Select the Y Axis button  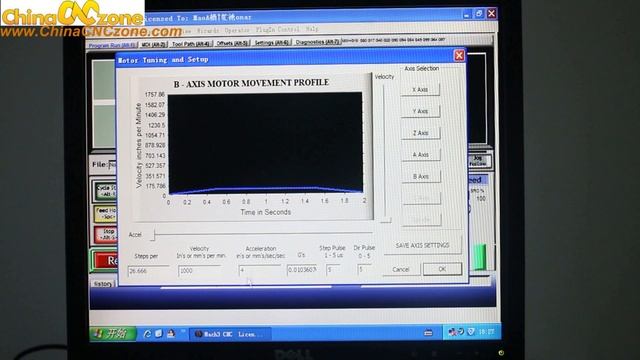coord(420,111)
